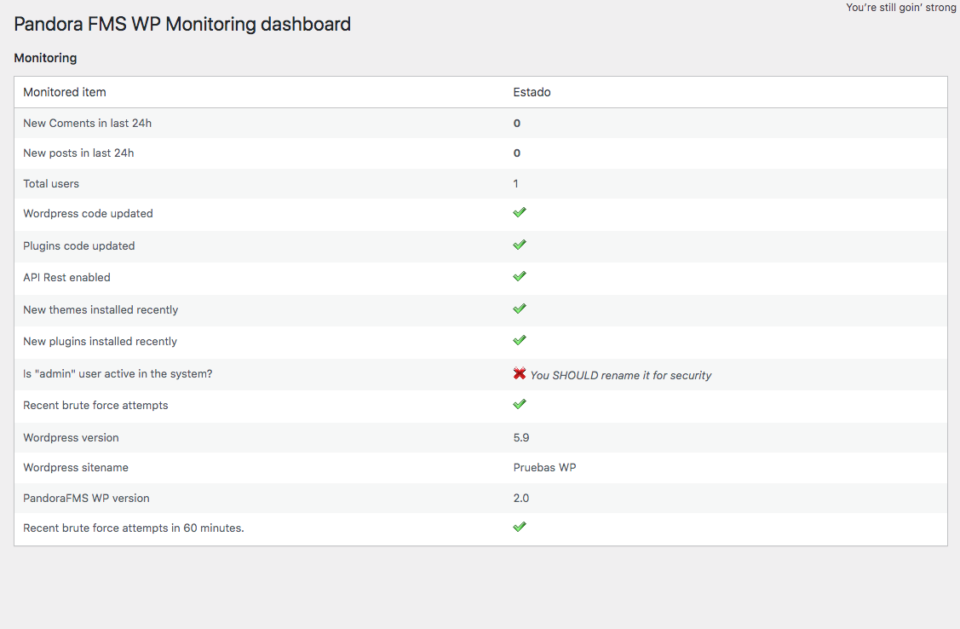Click the You're still goin' strong text

tap(901, 7)
